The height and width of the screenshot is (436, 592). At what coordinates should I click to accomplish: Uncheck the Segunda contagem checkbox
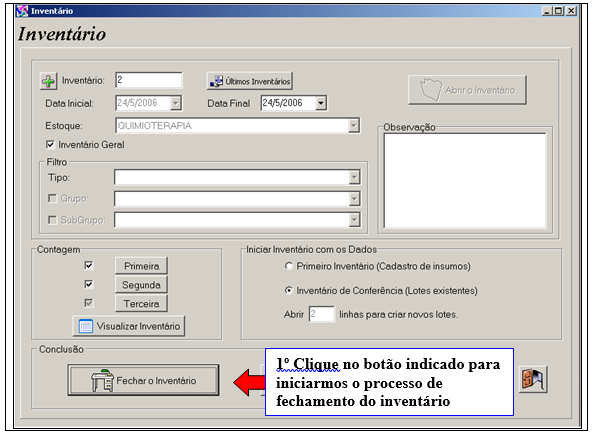(89, 284)
